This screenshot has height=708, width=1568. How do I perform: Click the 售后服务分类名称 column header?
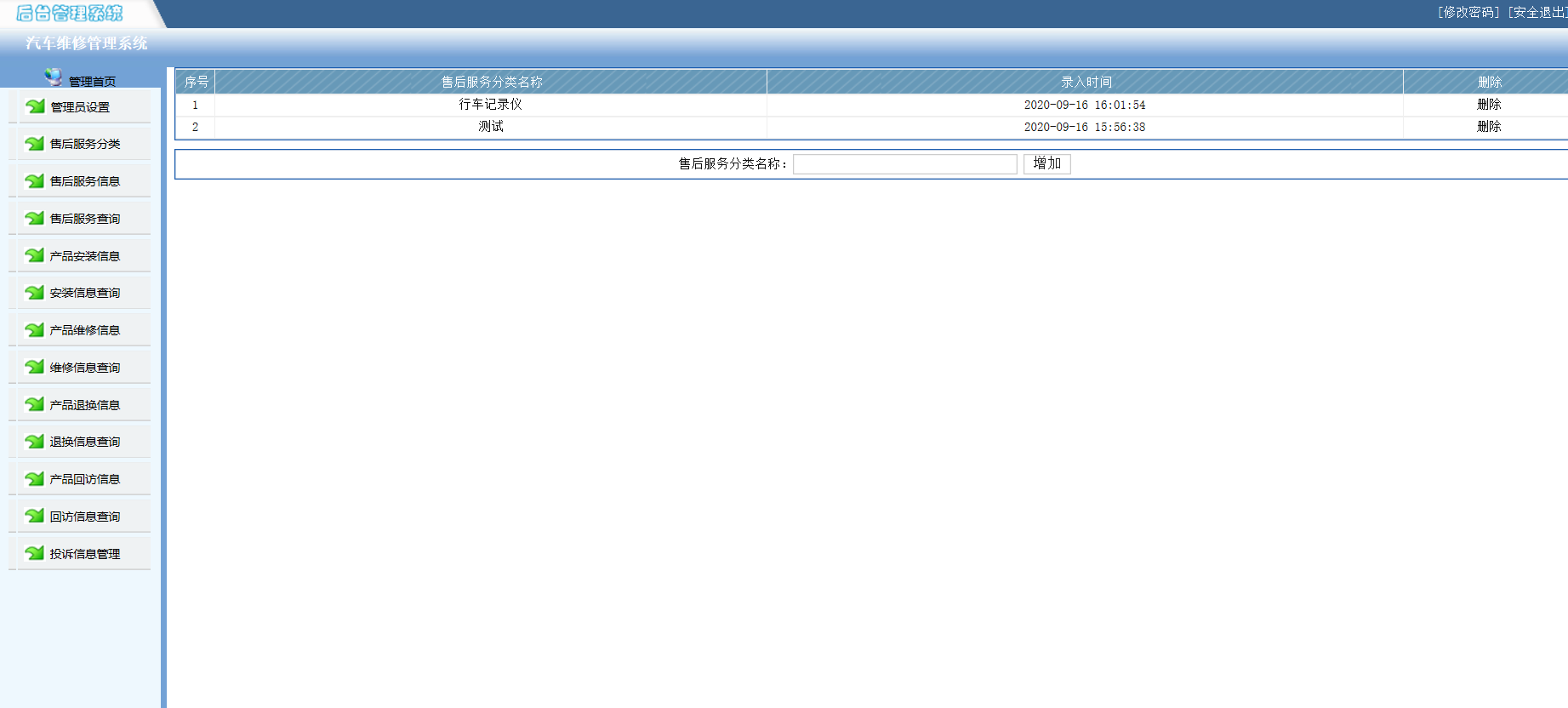[x=491, y=82]
